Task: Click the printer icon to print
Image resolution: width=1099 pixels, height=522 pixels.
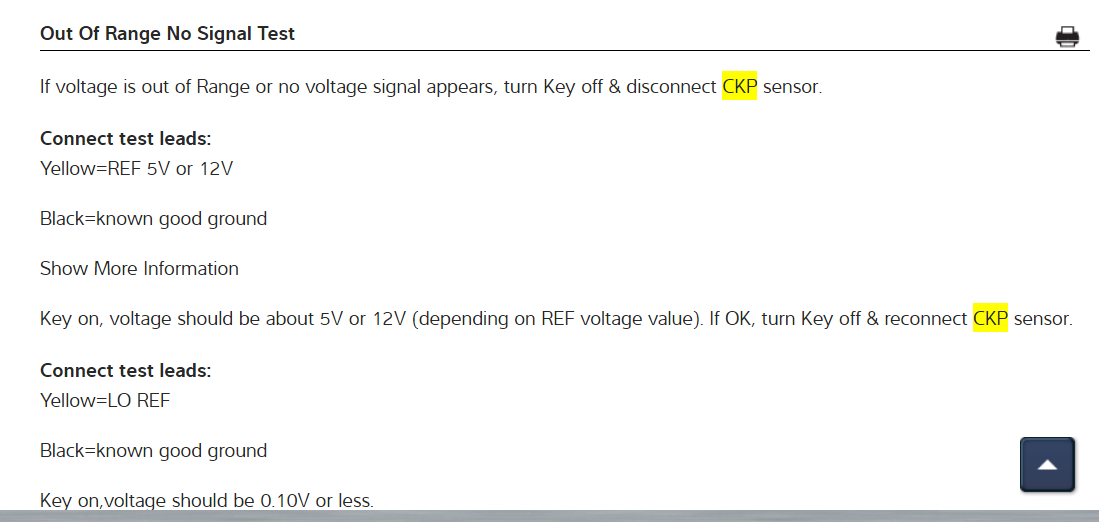Action: click(x=1067, y=37)
